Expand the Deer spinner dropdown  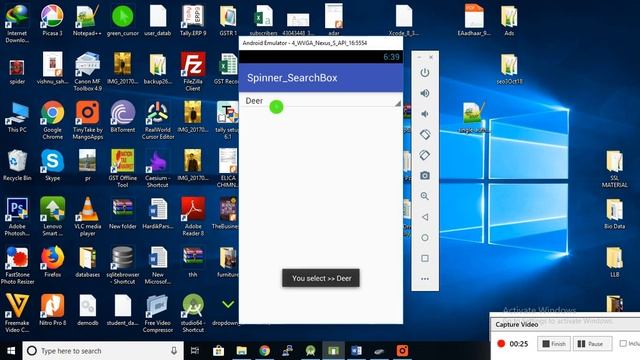coord(321,101)
